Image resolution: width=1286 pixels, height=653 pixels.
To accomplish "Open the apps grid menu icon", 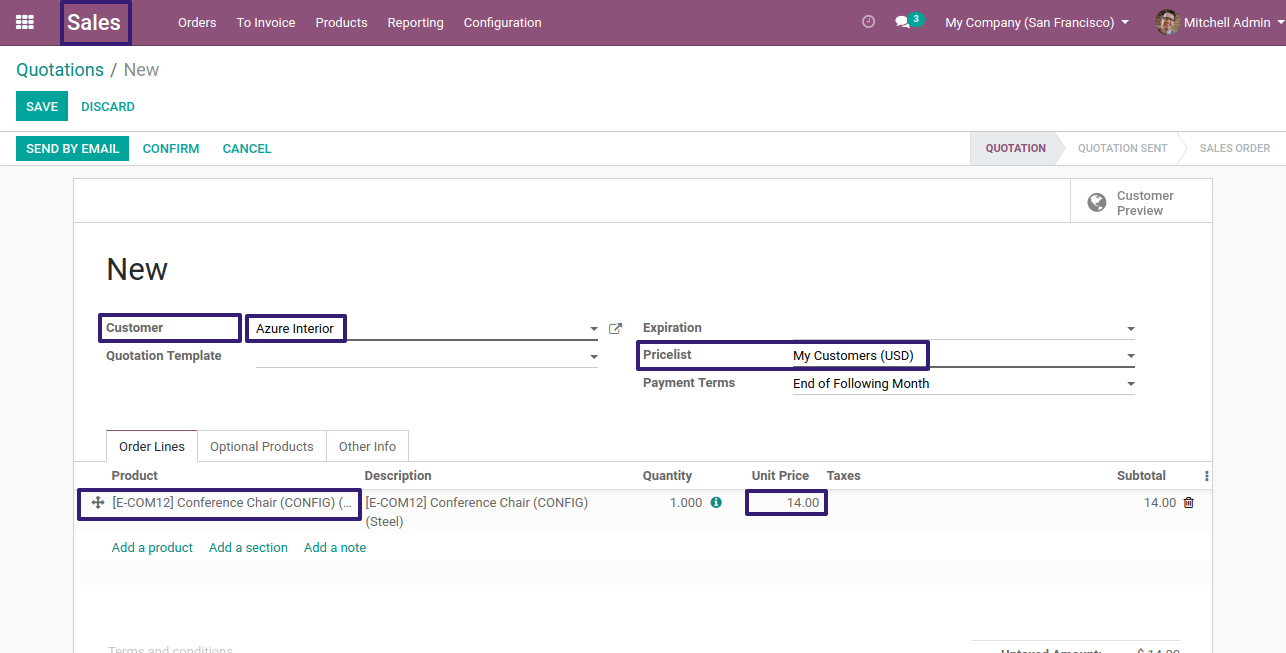I will click(x=25, y=22).
